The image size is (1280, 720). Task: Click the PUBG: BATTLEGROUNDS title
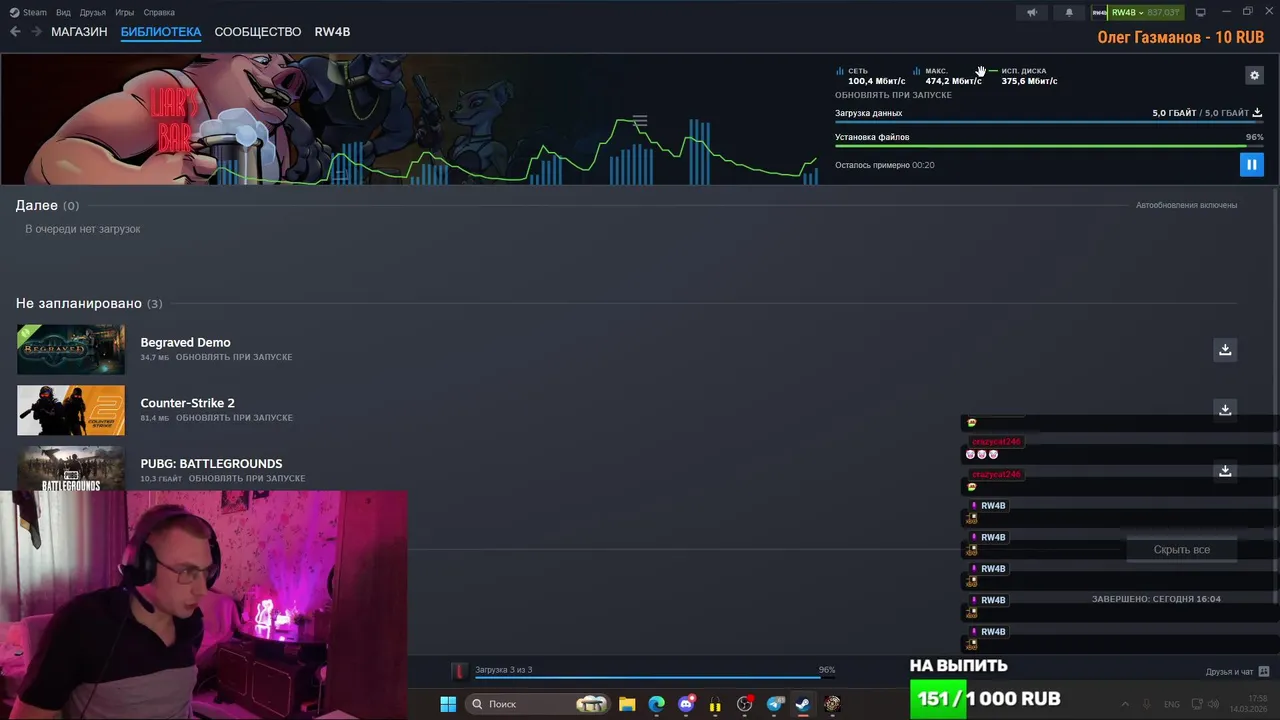point(211,464)
